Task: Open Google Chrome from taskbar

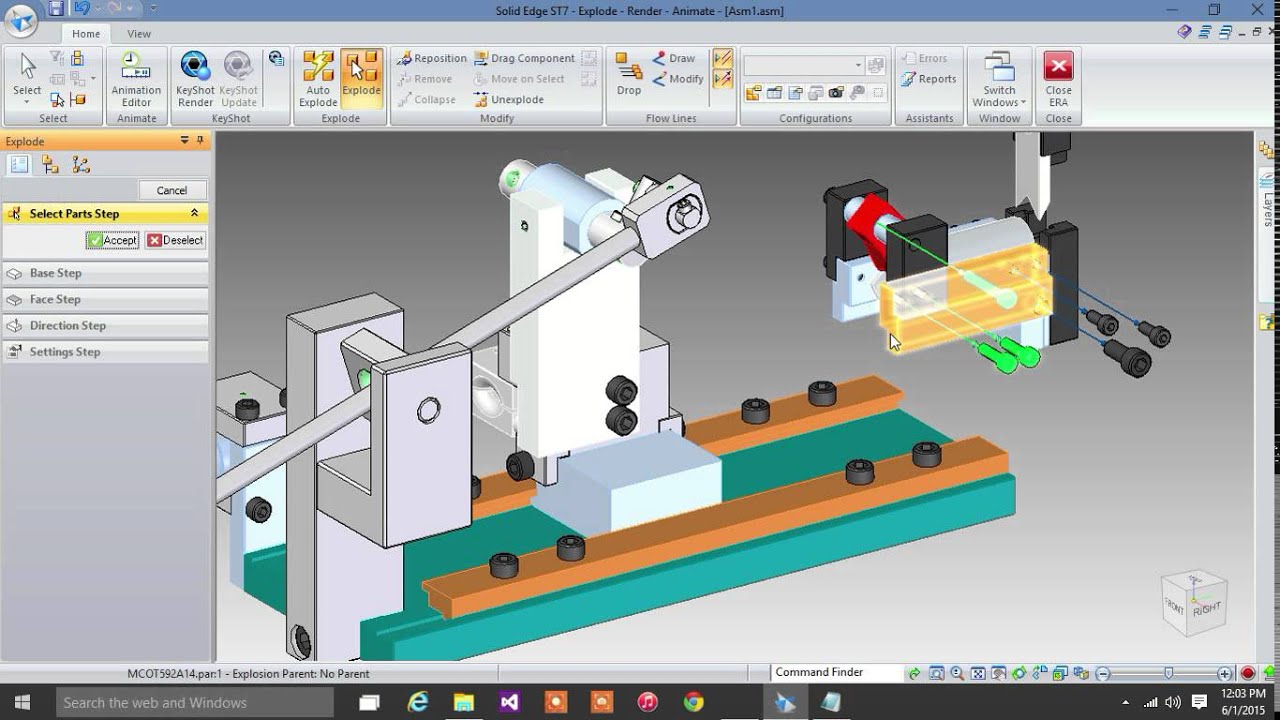Action: click(693, 703)
